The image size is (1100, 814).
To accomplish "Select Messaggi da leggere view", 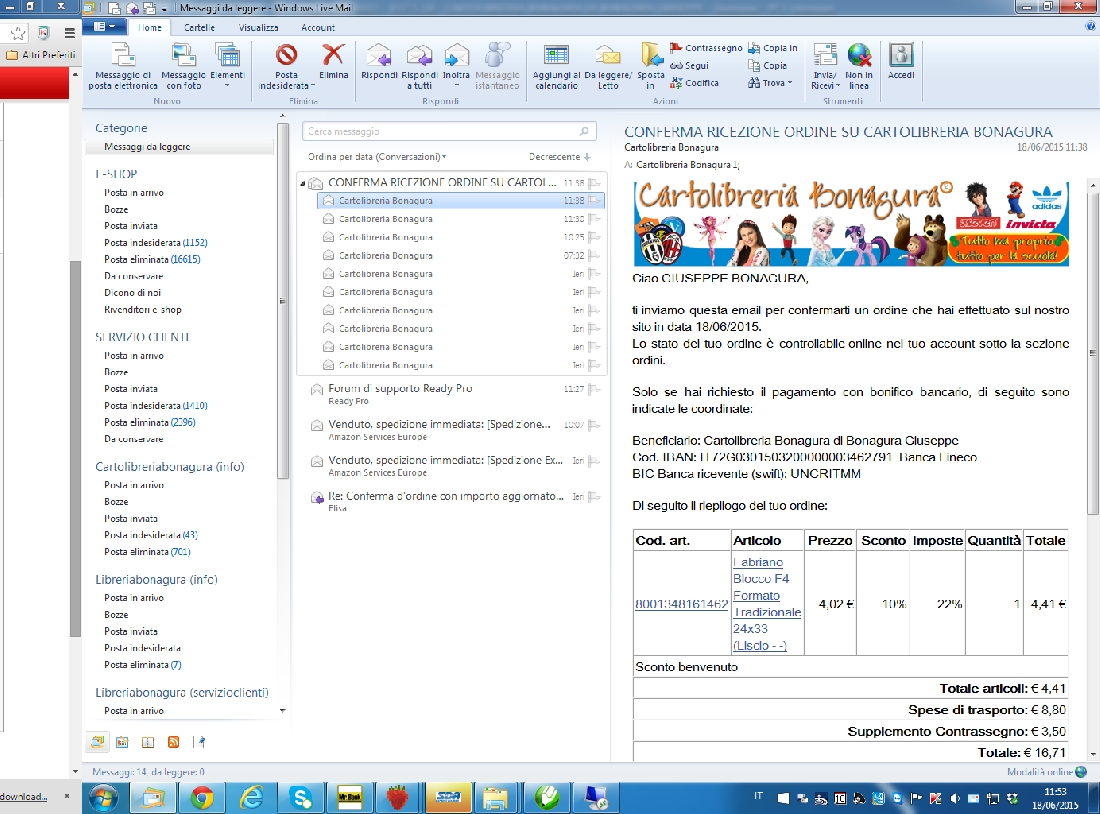I will pos(180,147).
